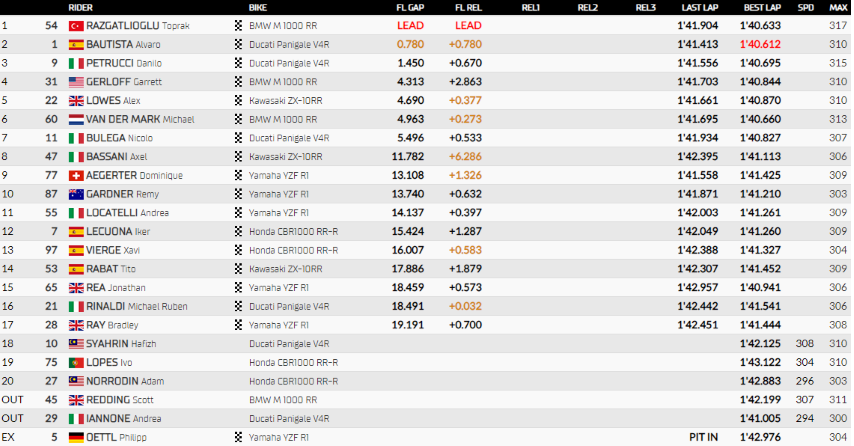Image resolution: width=854 pixels, height=446 pixels.
Task: Click the BIKE column header
Action: [x=258, y=8]
